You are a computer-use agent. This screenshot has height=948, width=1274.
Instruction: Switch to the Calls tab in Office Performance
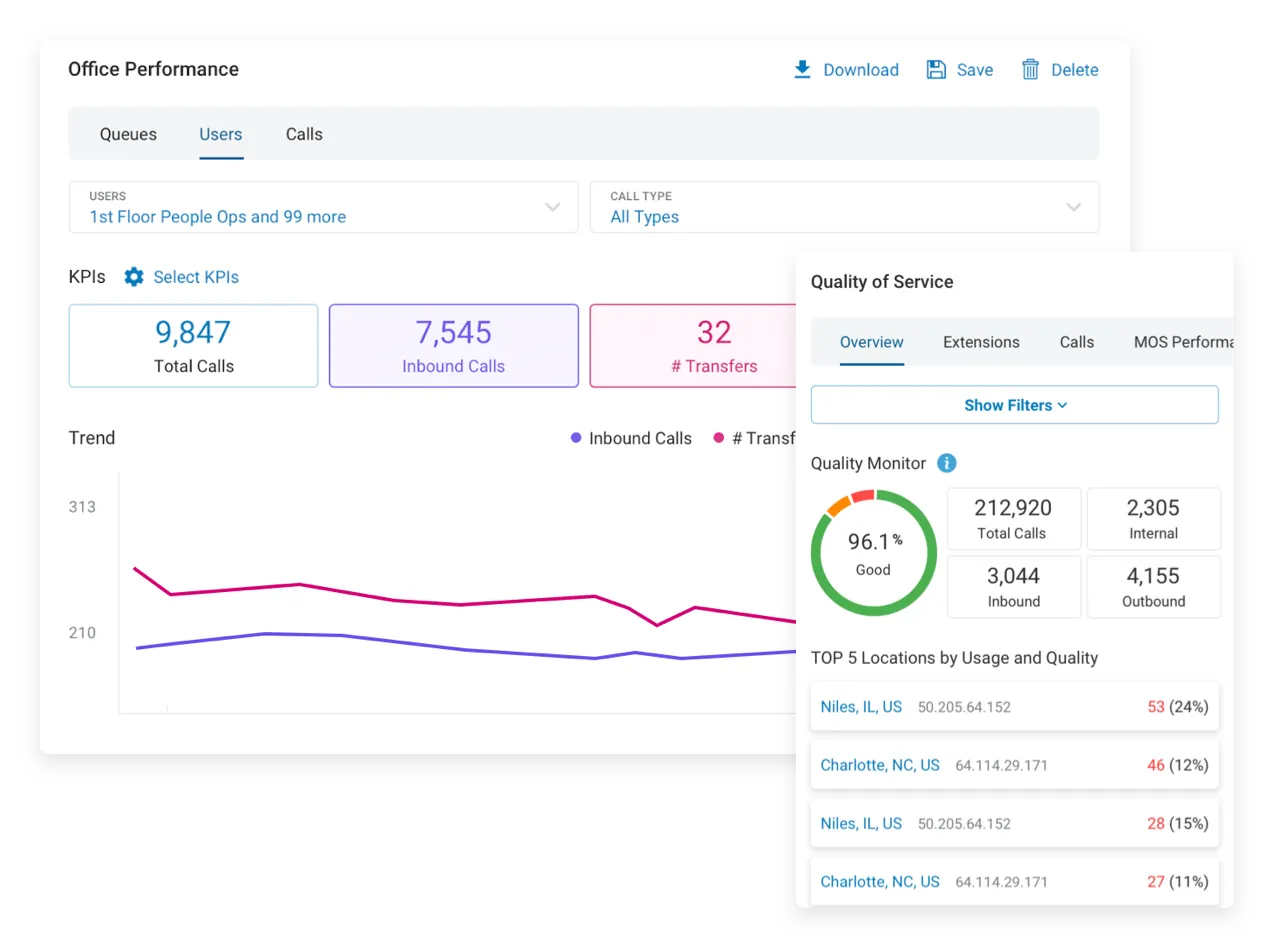(x=304, y=134)
